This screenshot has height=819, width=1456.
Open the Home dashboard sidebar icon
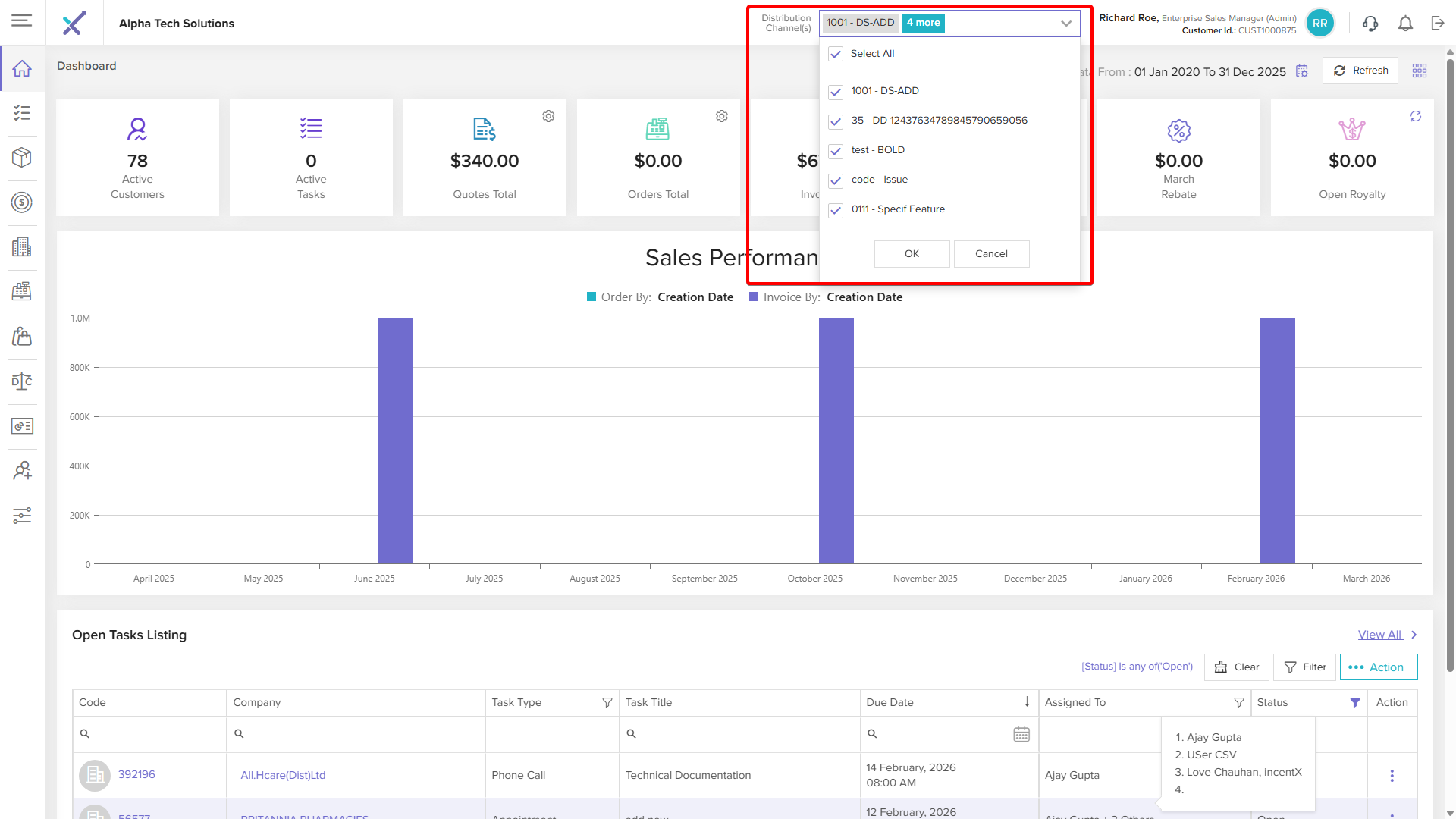22,68
